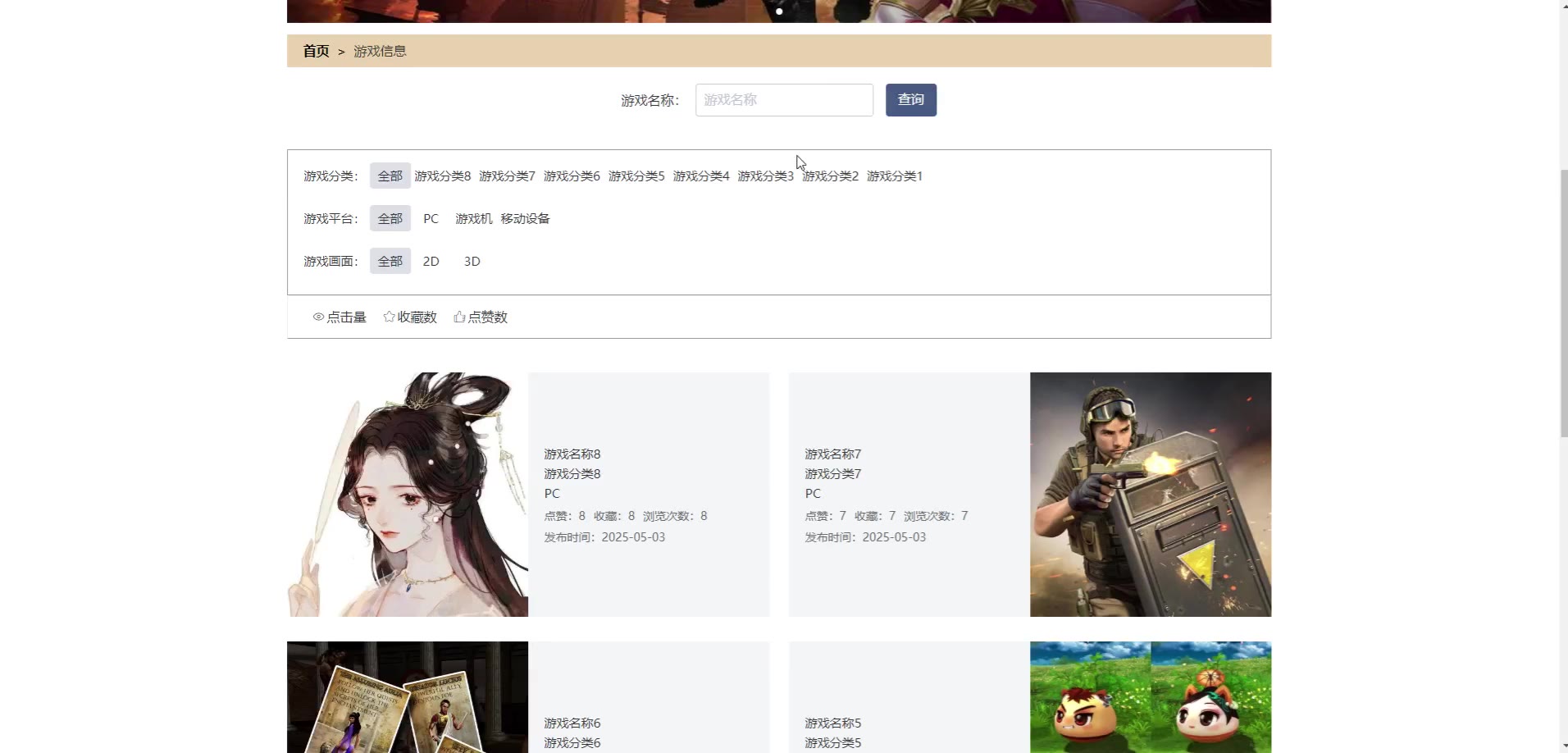This screenshot has width=1568, height=753.
Task: Filter by 游戏分类5
Action: point(636,176)
